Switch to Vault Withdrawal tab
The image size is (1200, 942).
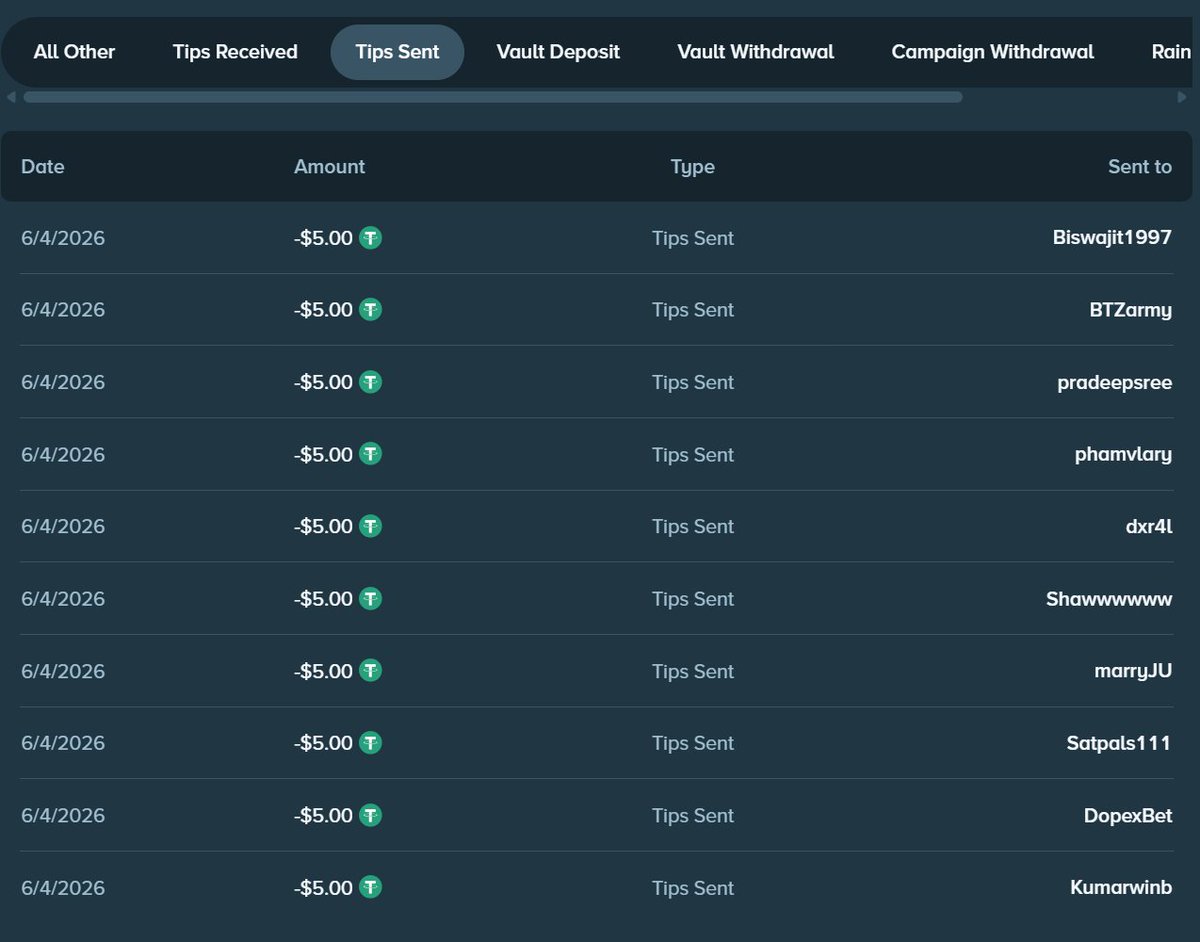[755, 52]
